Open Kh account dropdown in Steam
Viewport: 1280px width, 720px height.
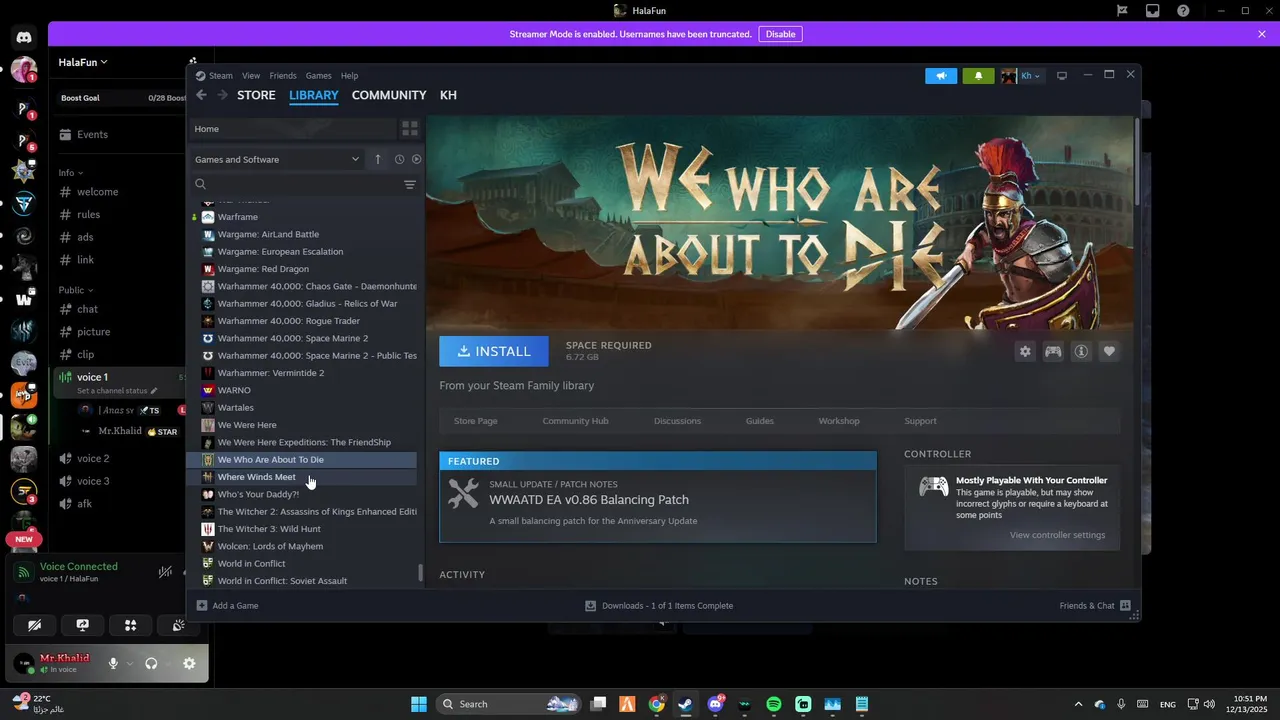click(1022, 75)
